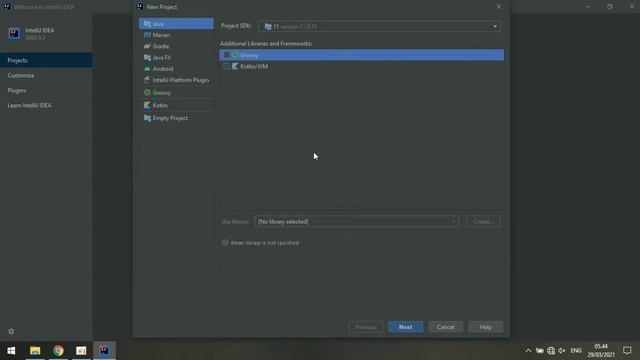Image resolution: width=640 pixels, height=360 pixels.
Task: Select Empty Project type
Action: pos(176,118)
